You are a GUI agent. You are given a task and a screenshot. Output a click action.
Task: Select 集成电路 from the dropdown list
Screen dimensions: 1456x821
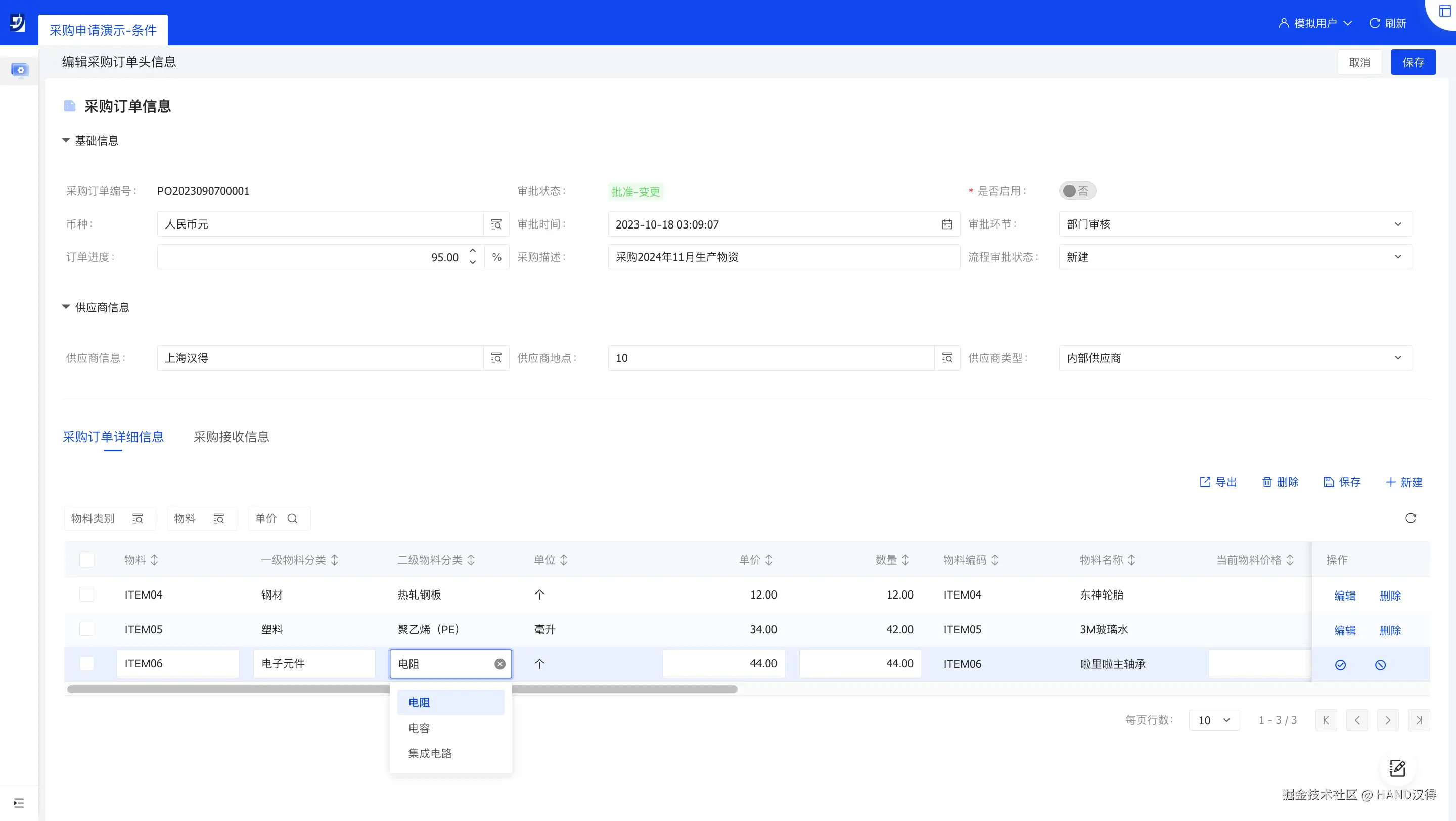click(x=430, y=753)
